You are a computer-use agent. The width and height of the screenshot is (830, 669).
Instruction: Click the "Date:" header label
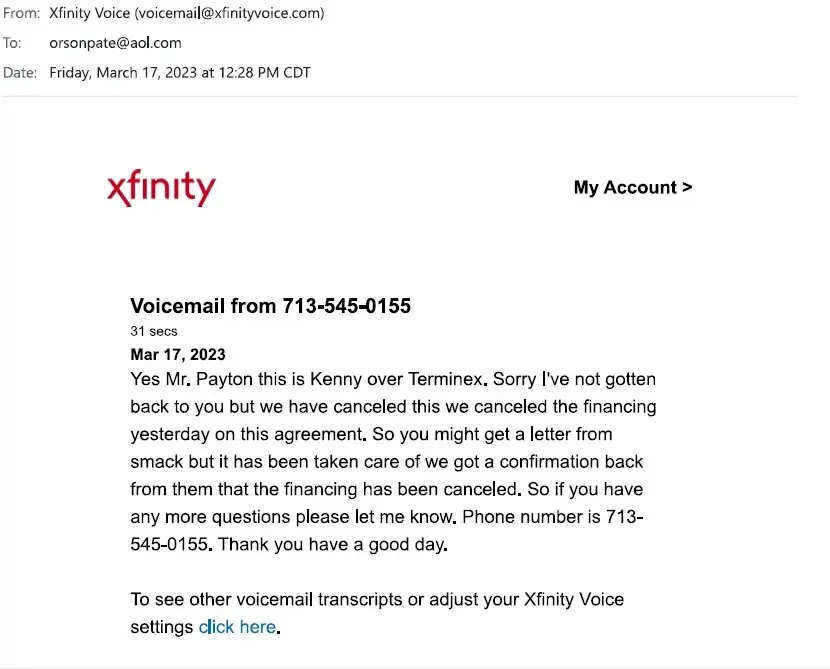point(19,72)
